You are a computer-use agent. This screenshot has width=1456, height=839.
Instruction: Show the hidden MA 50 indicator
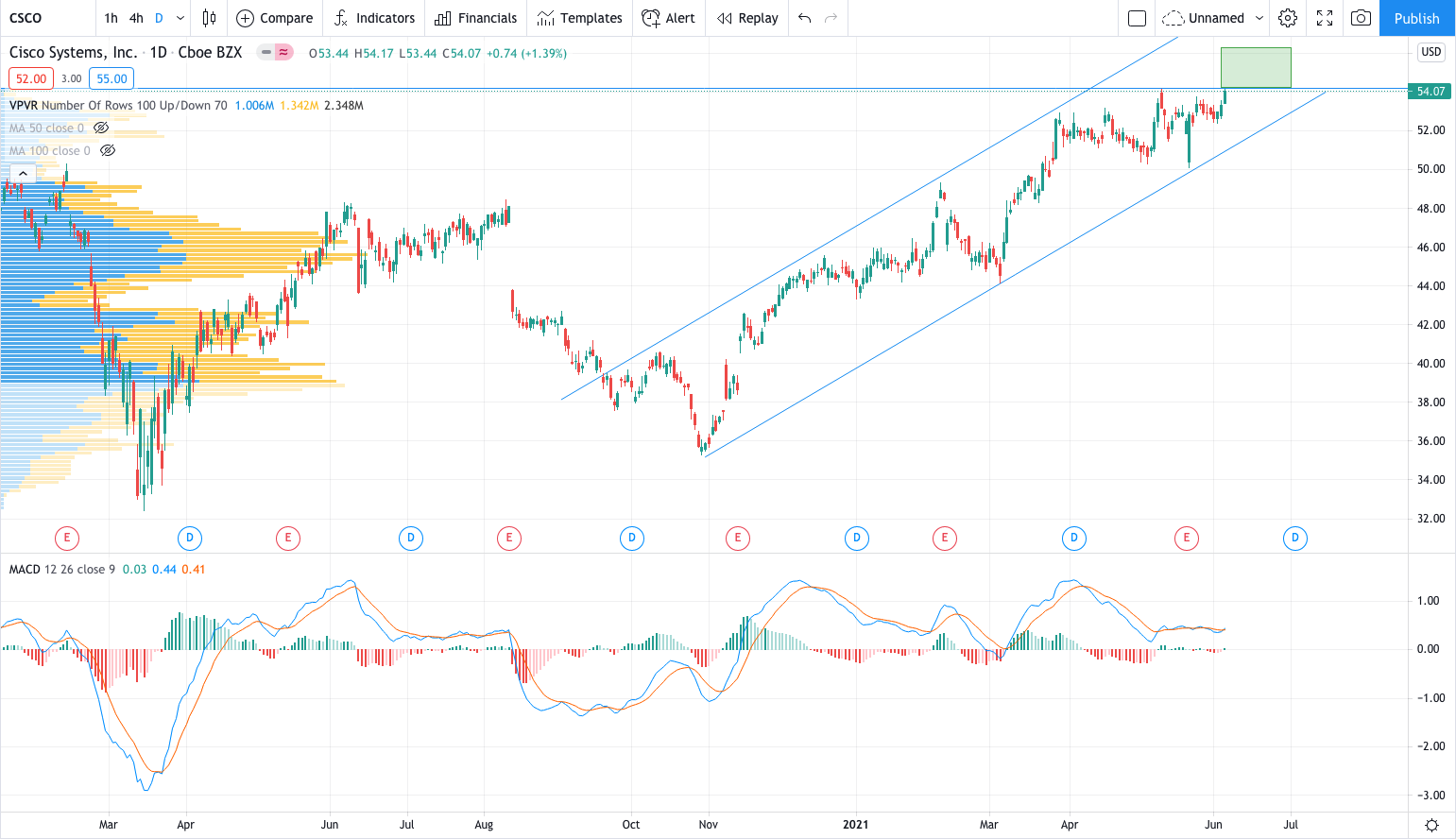(x=101, y=128)
